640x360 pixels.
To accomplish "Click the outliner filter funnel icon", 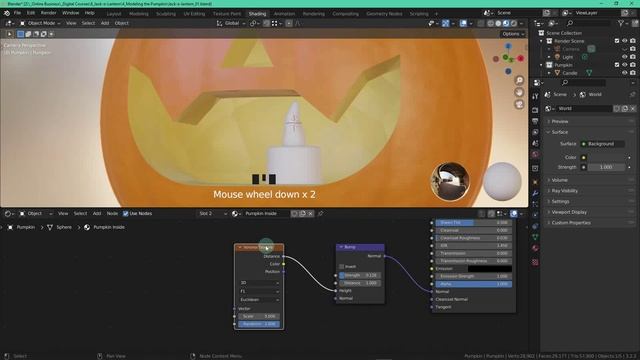I will point(621,24).
